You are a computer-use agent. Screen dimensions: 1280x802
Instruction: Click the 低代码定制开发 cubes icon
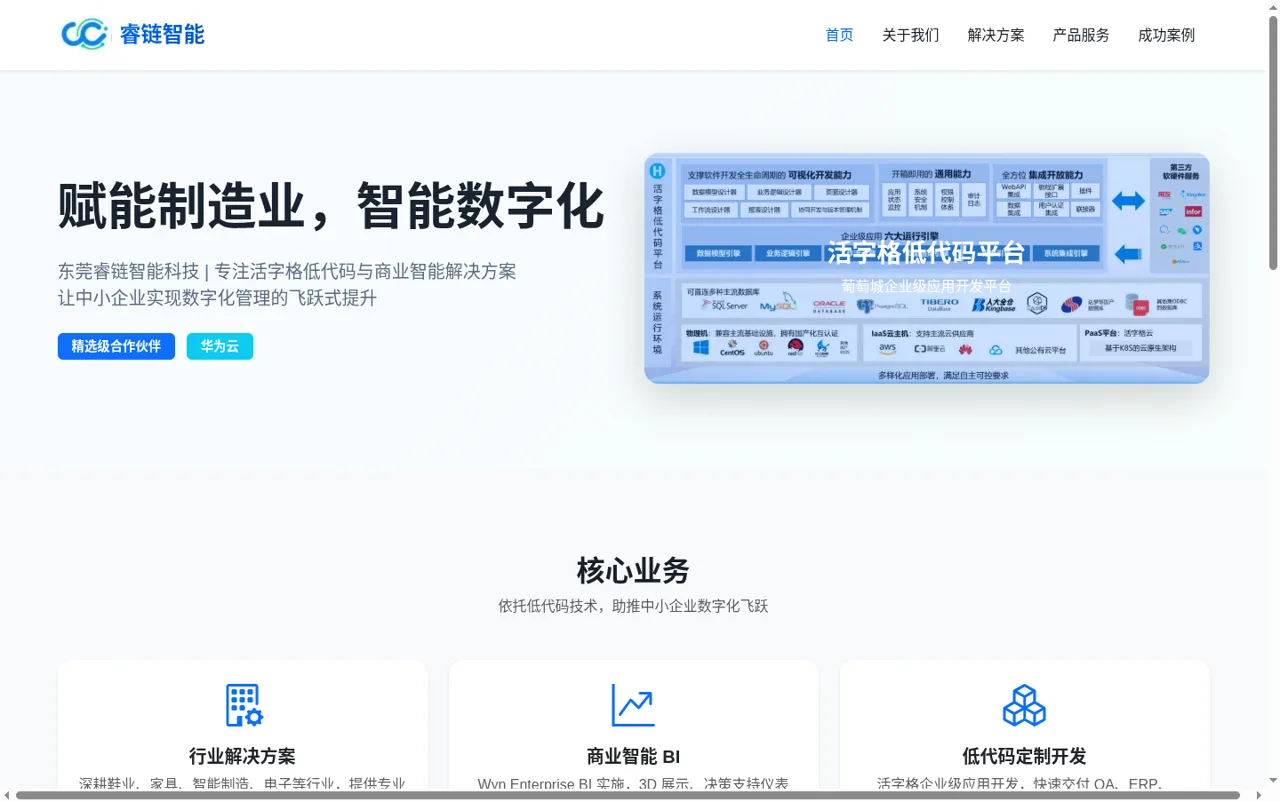tap(1024, 705)
